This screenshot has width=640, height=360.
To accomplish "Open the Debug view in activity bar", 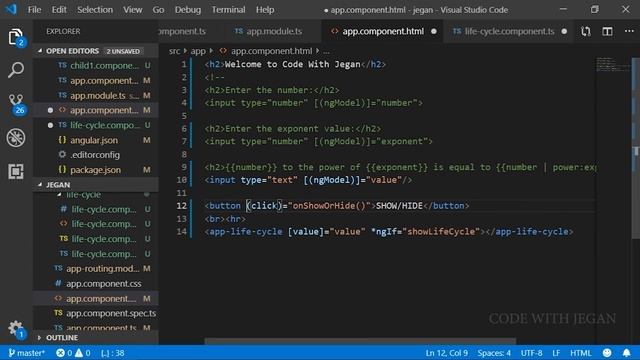I will click(16, 138).
